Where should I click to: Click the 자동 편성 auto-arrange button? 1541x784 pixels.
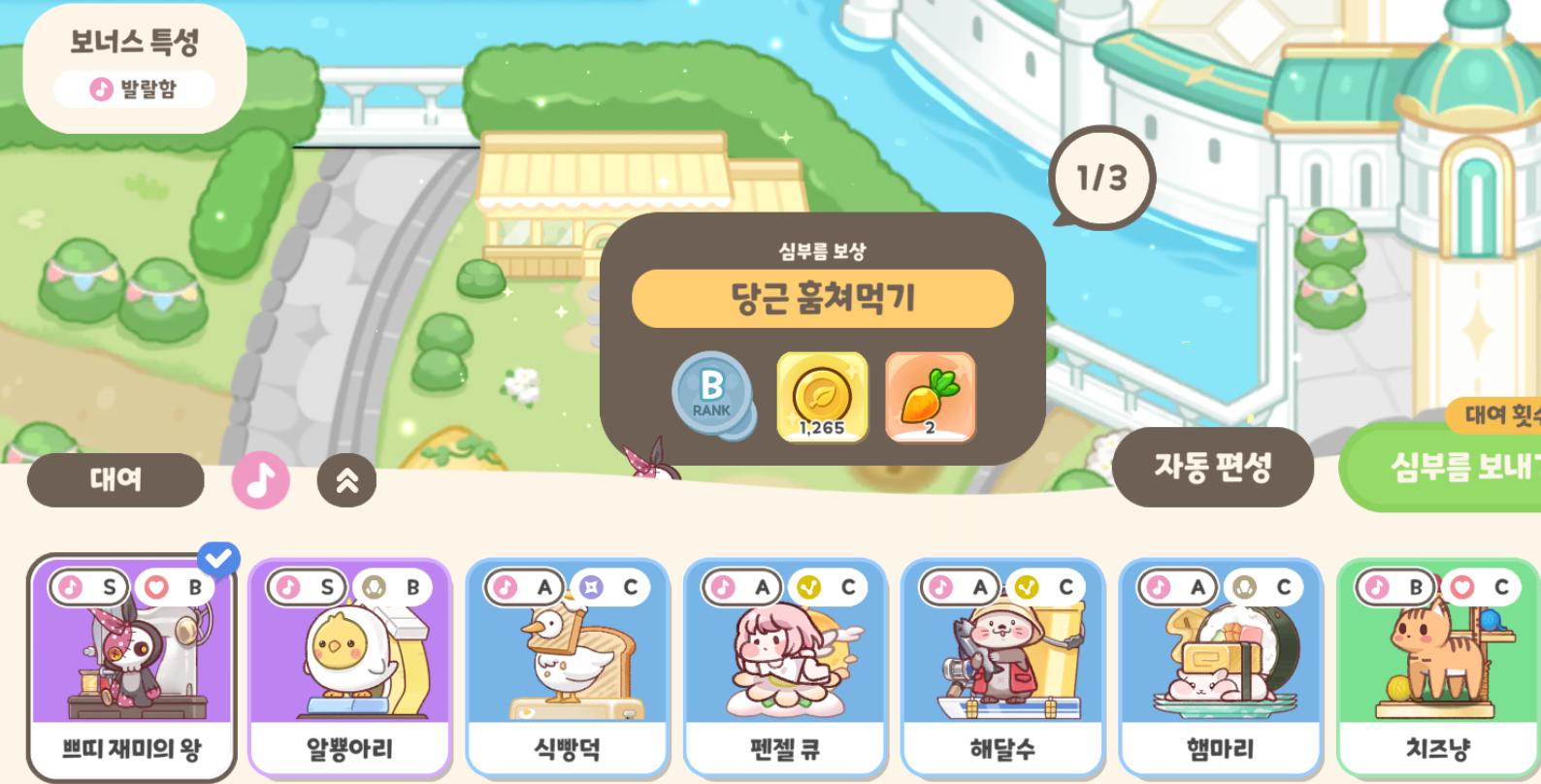click(x=1213, y=467)
